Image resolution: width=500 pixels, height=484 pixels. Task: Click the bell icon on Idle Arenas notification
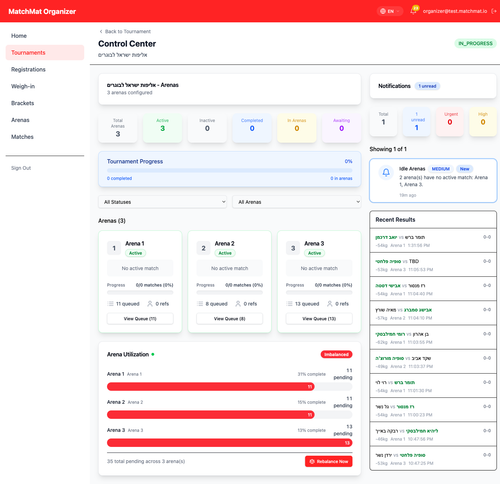[x=386, y=172]
